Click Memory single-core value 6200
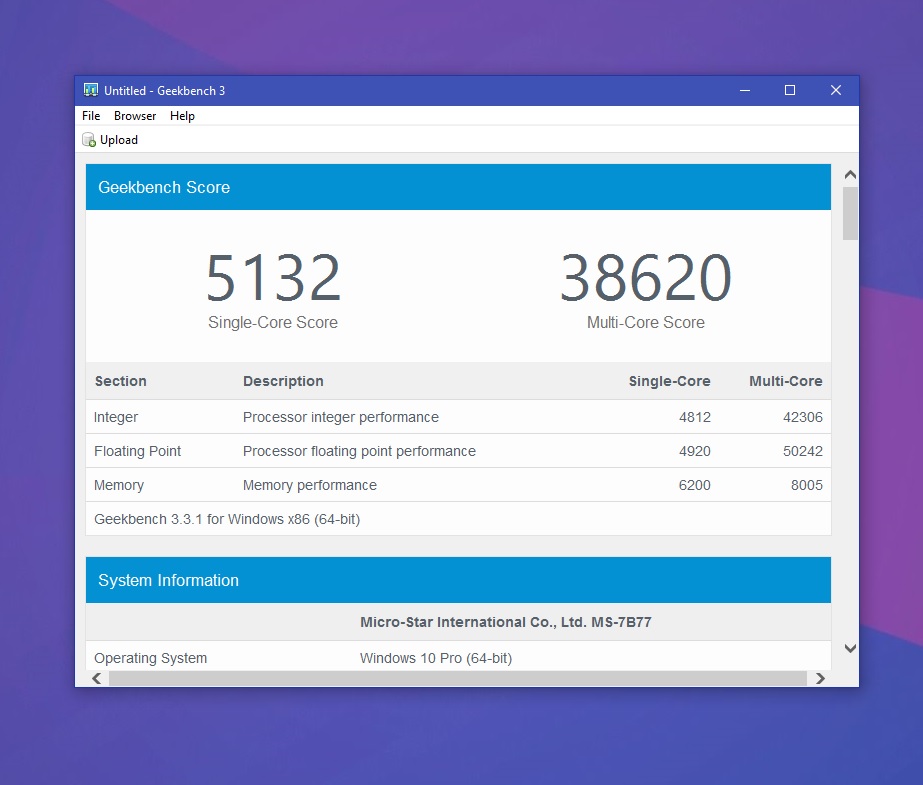 (x=695, y=485)
